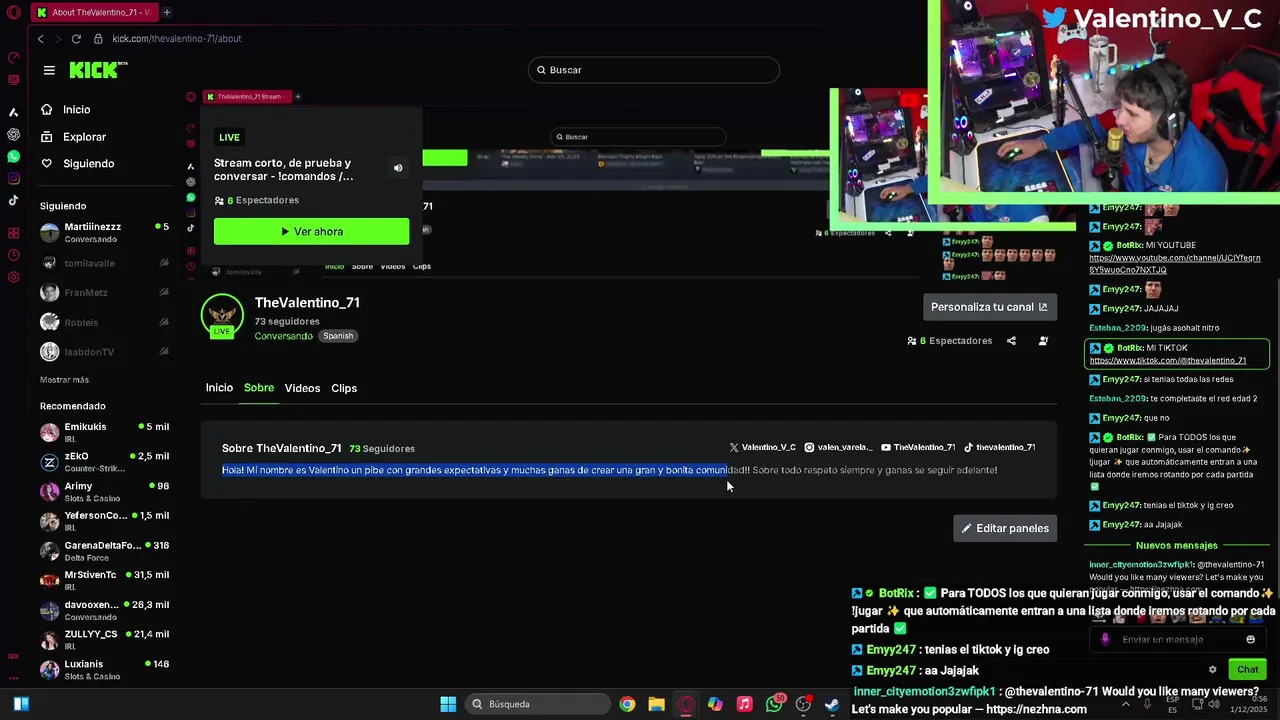Open the Luxianis recommended channel
Viewport: 1280px width, 720px height.
coord(105,670)
